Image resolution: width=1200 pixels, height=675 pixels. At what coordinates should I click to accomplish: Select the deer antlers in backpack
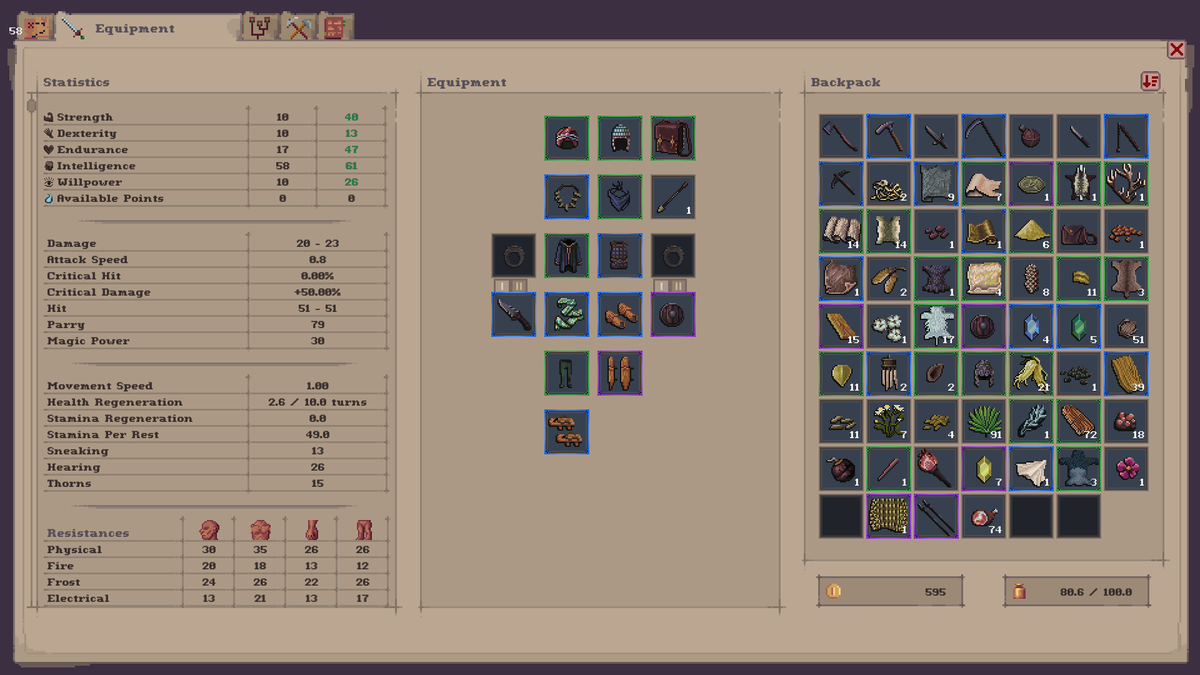click(x=1126, y=184)
